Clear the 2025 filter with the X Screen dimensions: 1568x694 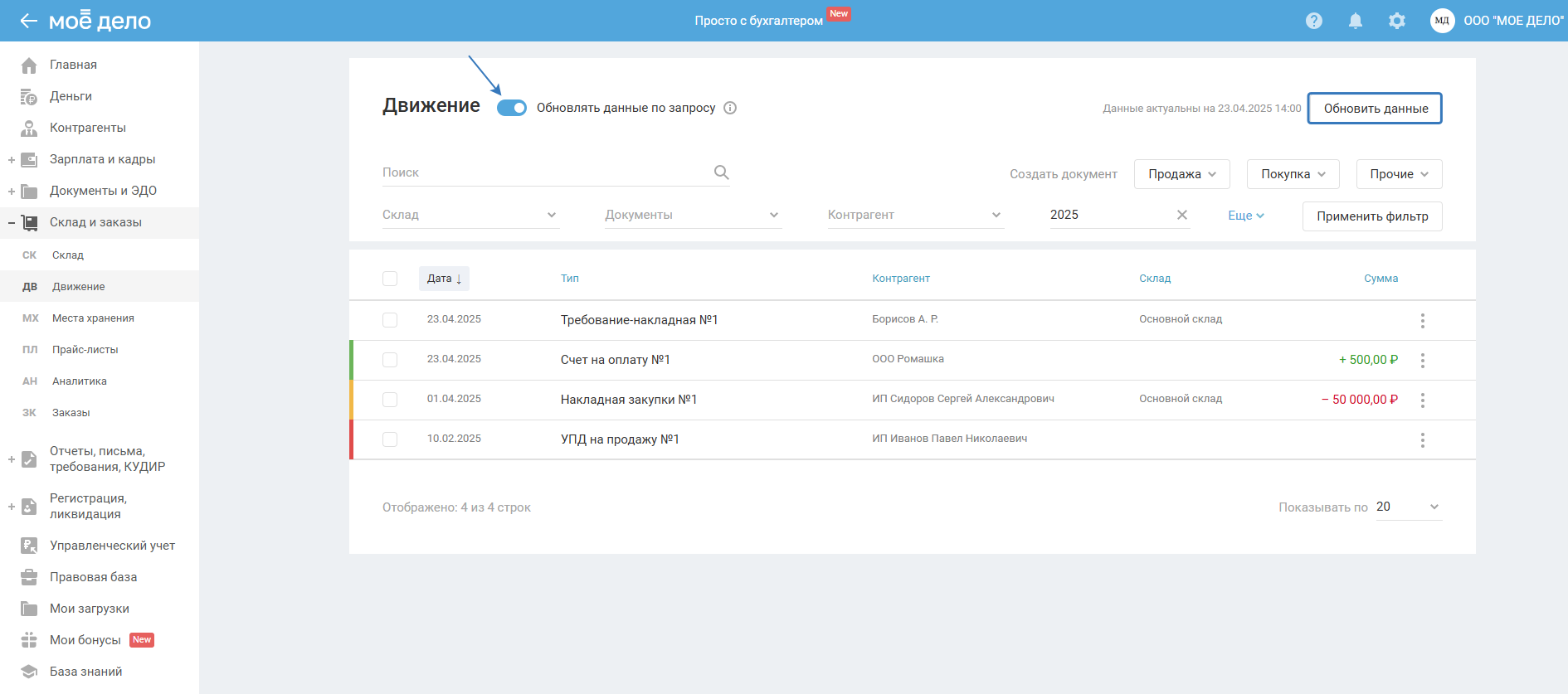pos(1182,215)
